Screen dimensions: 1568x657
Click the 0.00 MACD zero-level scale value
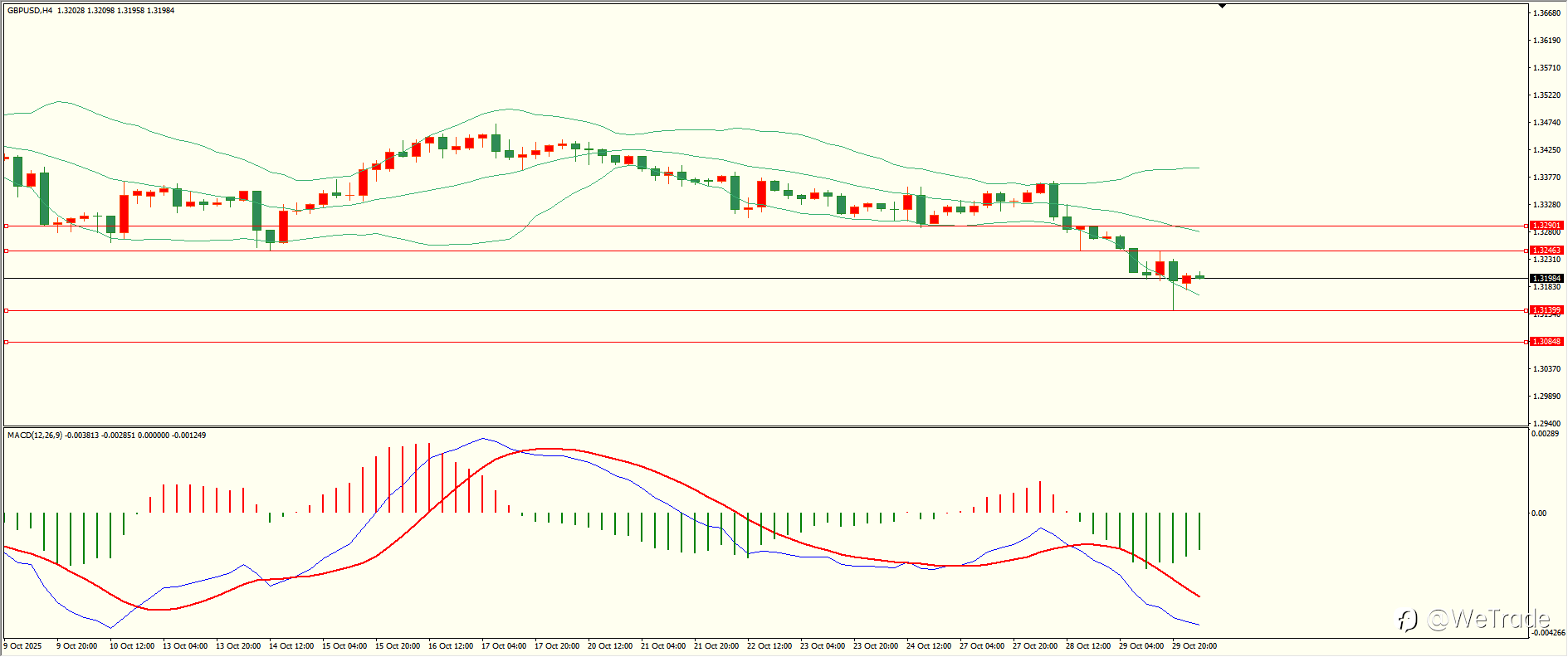click(x=1539, y=513)
